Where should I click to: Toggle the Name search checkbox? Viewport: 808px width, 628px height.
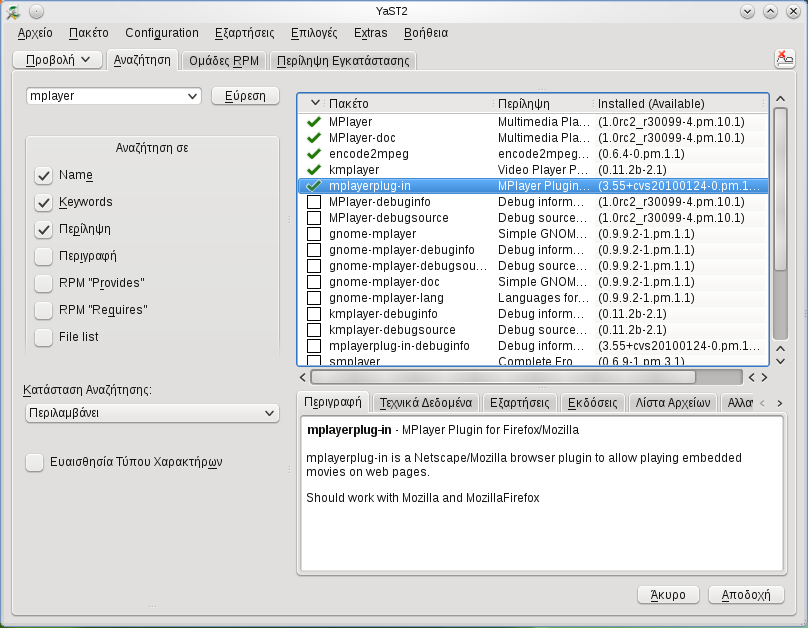pyautogui.click(x=44, y=176)
